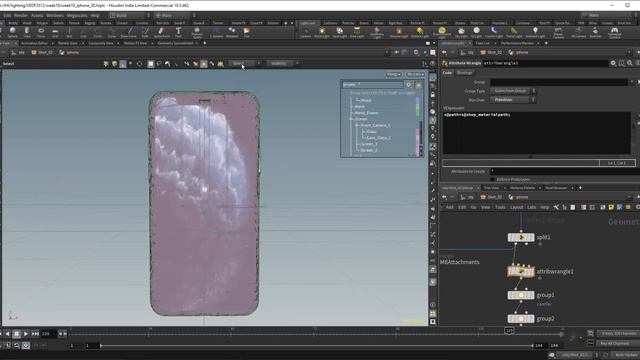Click the Group parameter input field
The image size is (640, 360).
559,82
